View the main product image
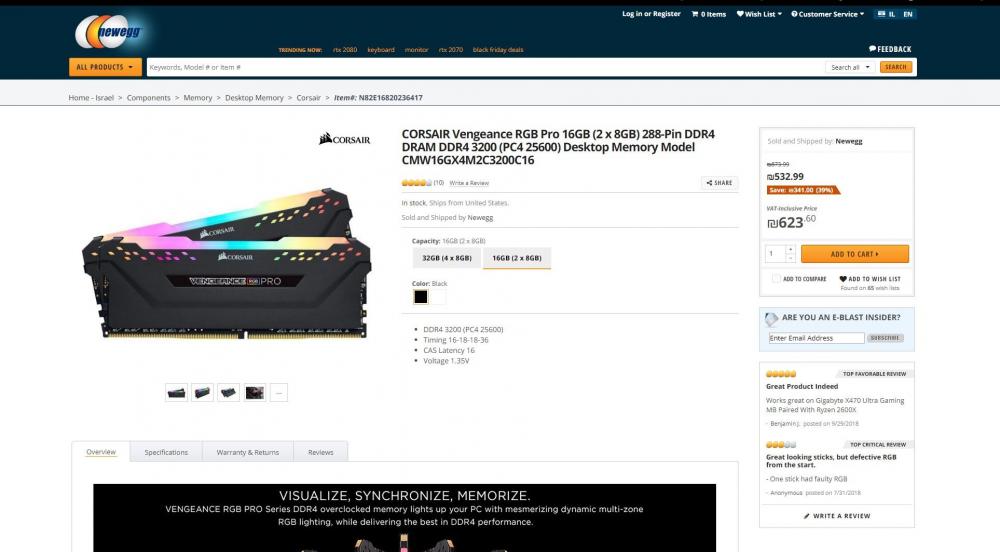The height and width of the screenshot is (552, 1000). pos(226,263)
